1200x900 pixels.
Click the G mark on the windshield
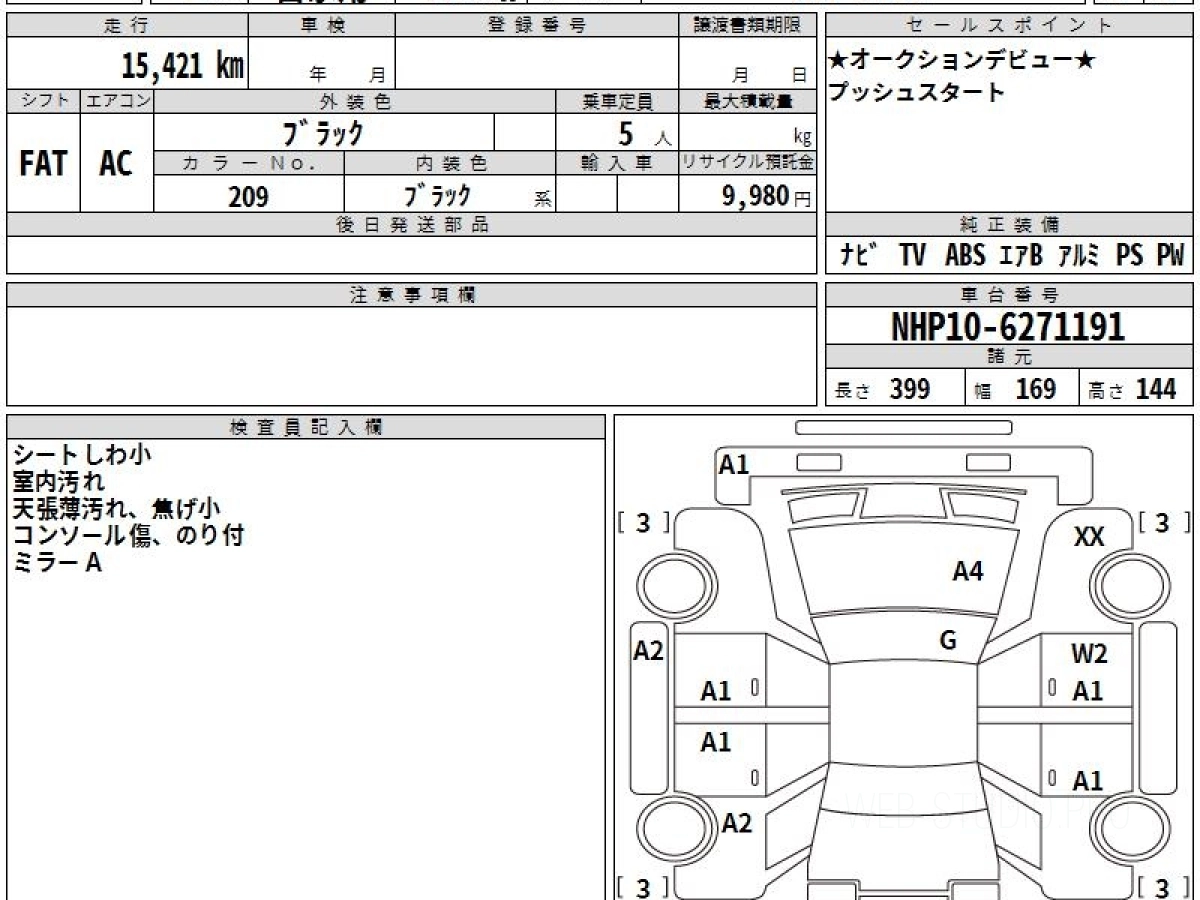coord(948,641)
